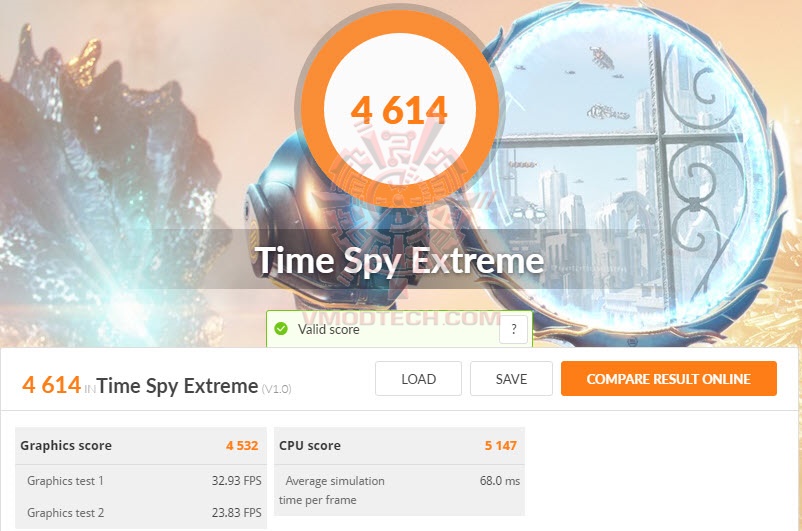Screen dimensions: 802x531
Task: Open the question mark help button
Action: 514,329
